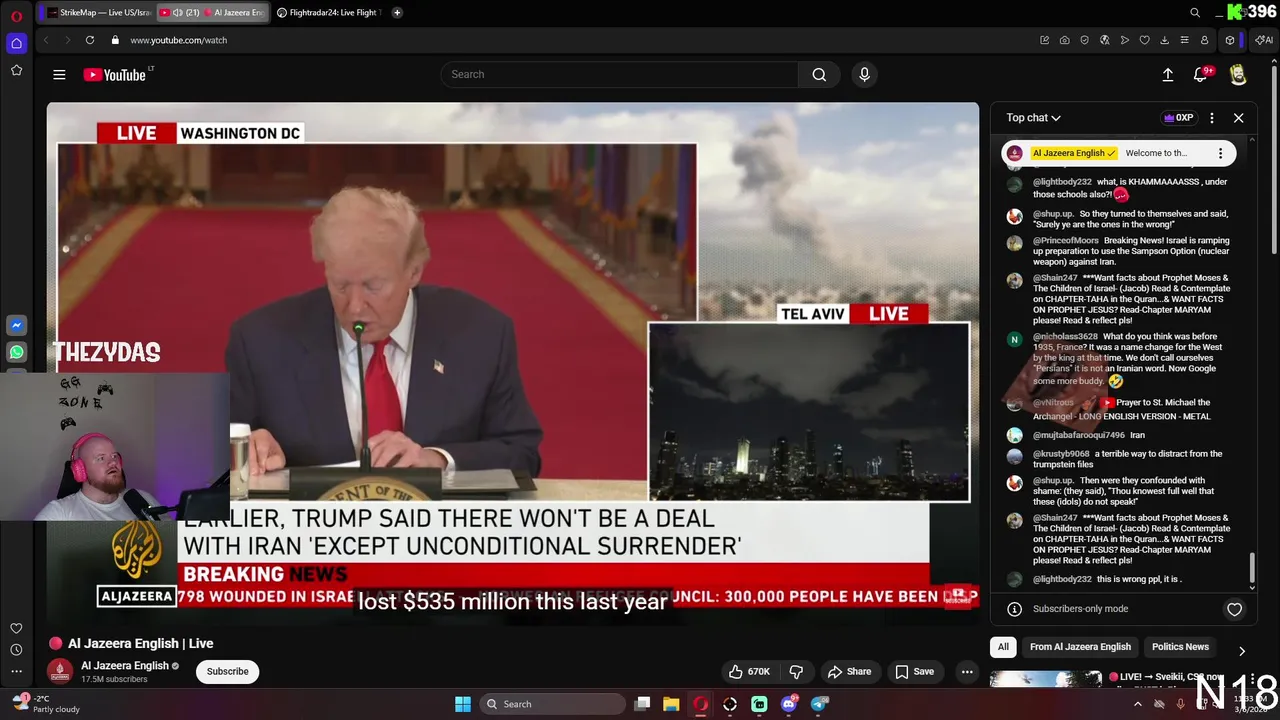Open Opera sidebar history clock
This screenshot has height=720, width=1280.
coord(16,650)
